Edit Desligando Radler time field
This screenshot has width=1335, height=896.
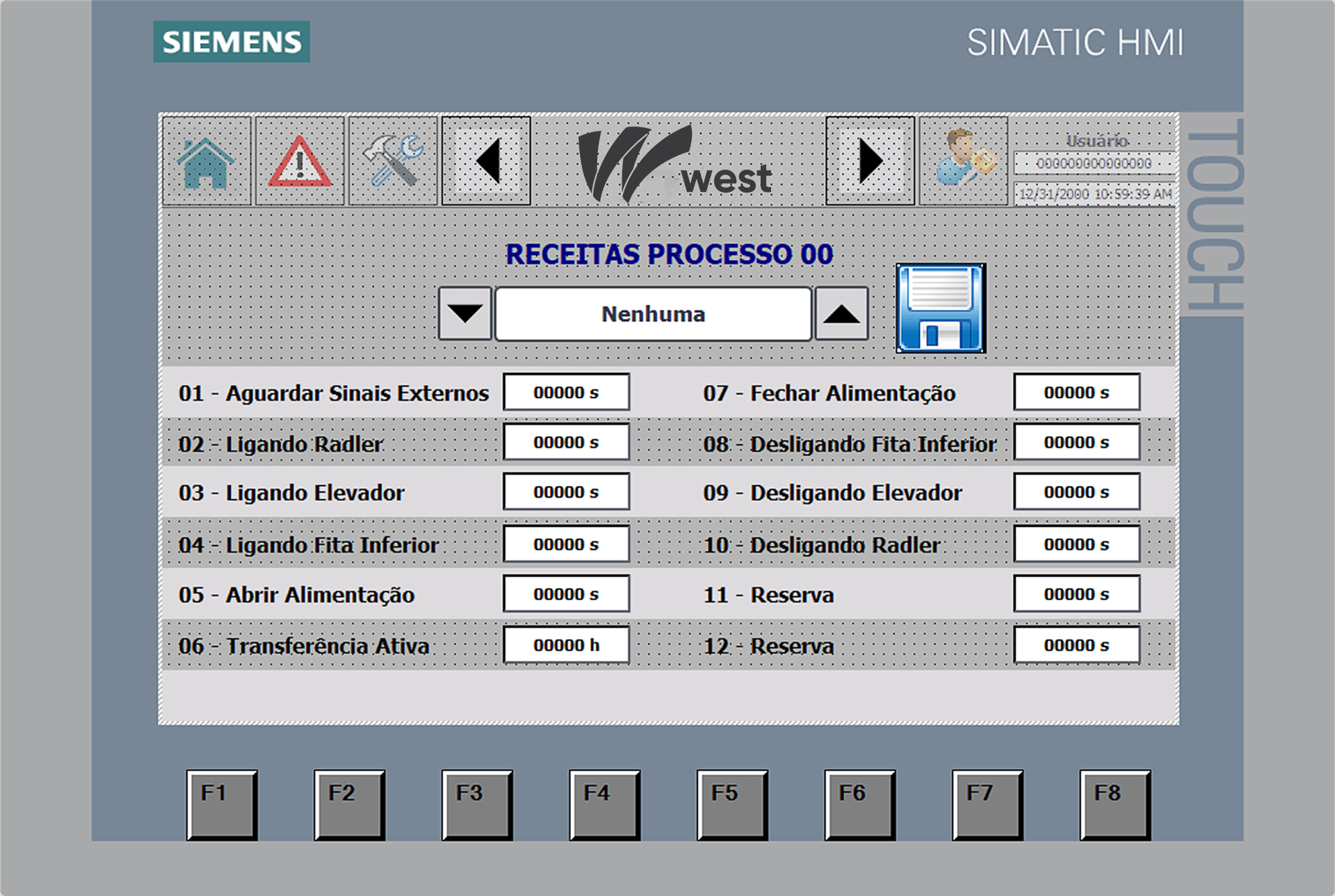click(x=1076, y=544)
